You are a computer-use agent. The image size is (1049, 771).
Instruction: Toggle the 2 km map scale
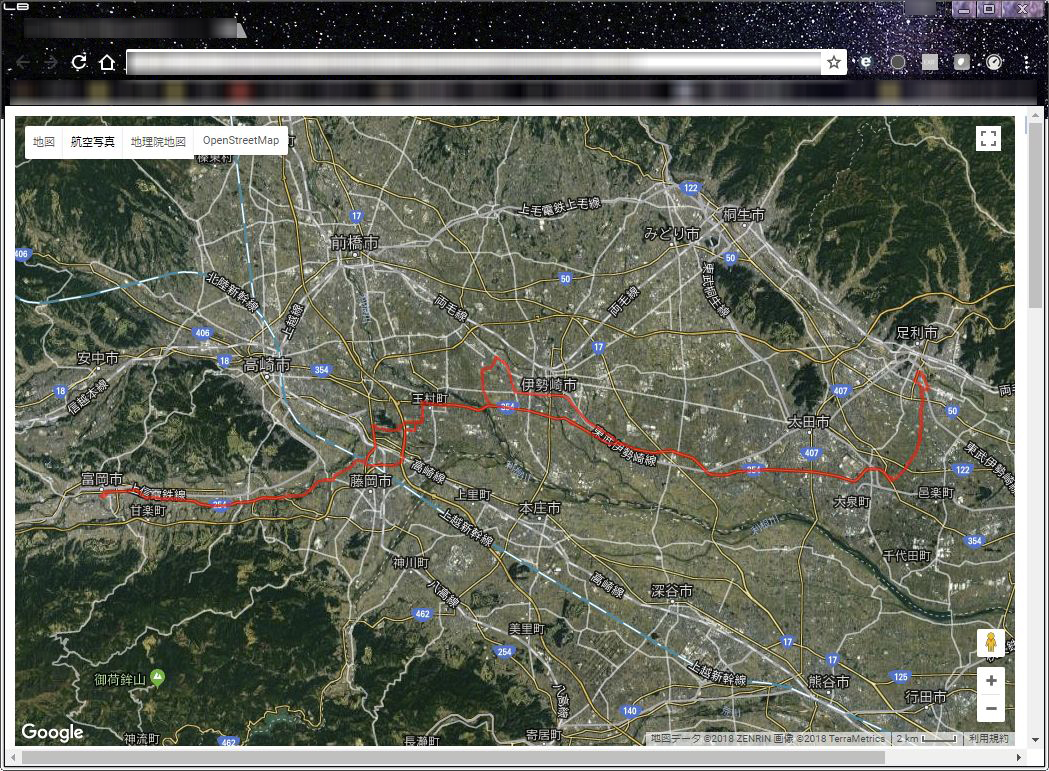pos(927,738)
